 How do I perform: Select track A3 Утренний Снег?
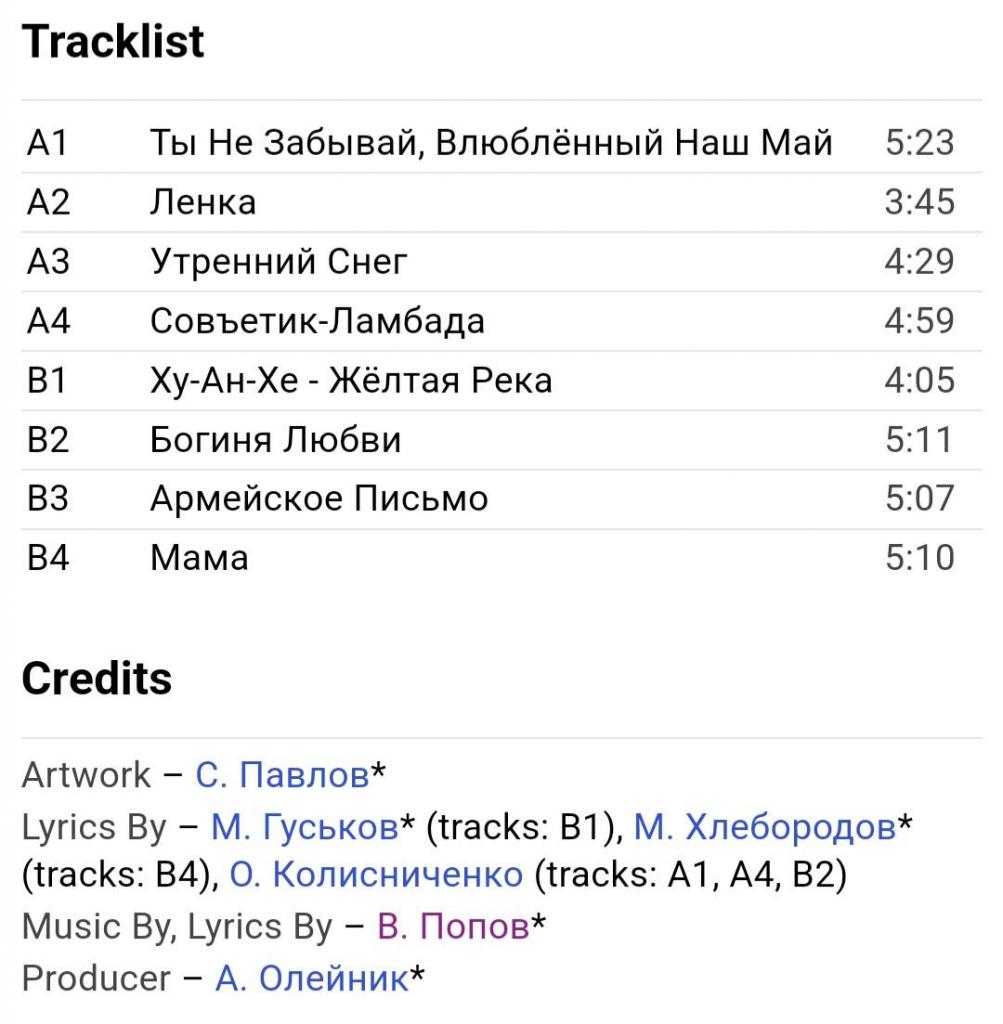click(x=502, y=261)
